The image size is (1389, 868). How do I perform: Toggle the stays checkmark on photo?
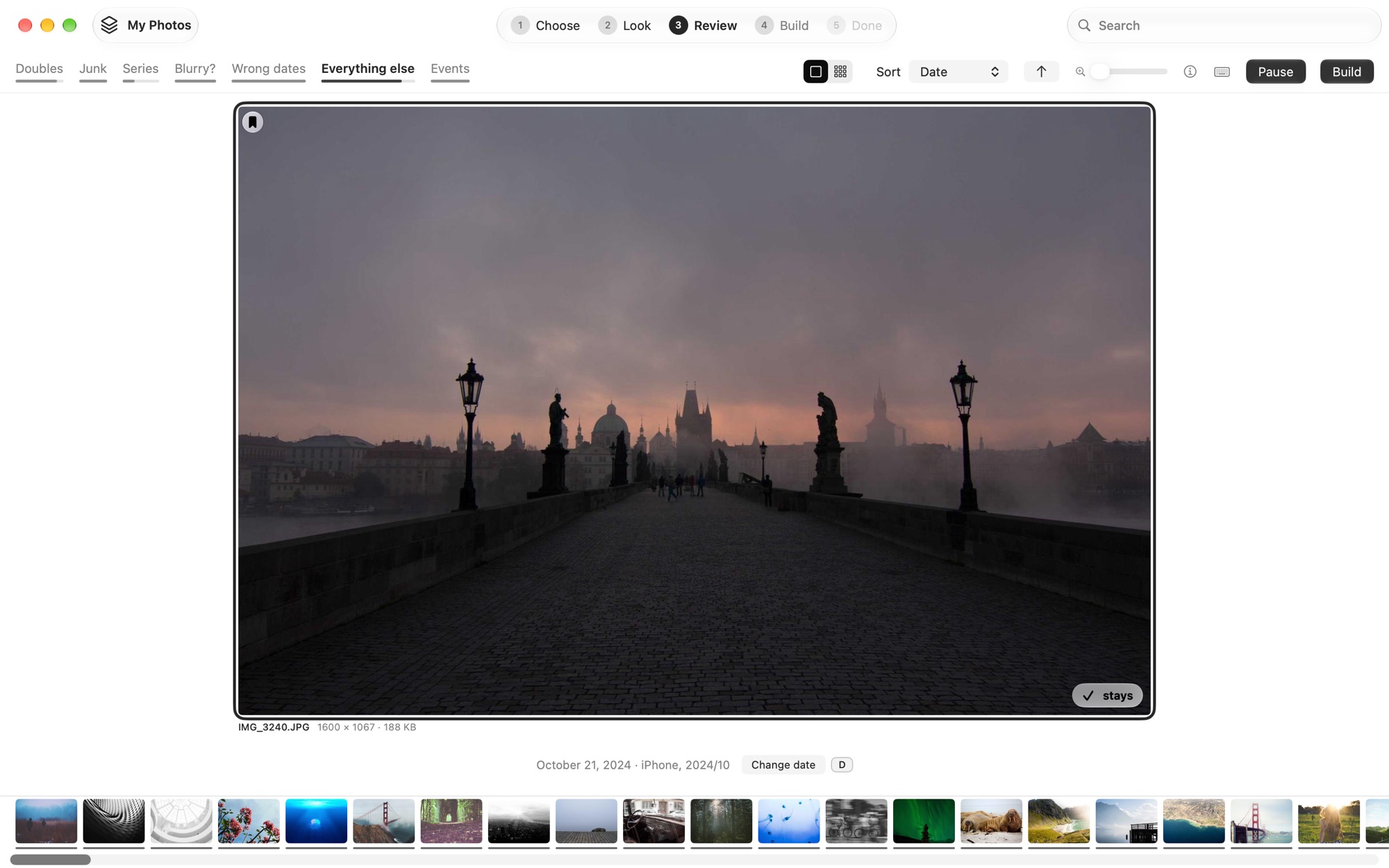1107,695
